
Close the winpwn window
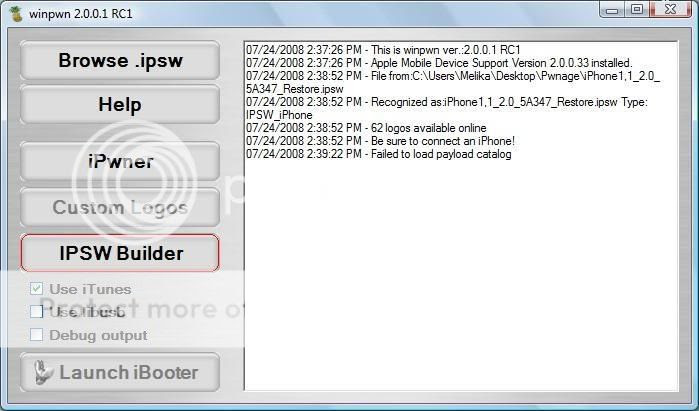tap(670, 9)
